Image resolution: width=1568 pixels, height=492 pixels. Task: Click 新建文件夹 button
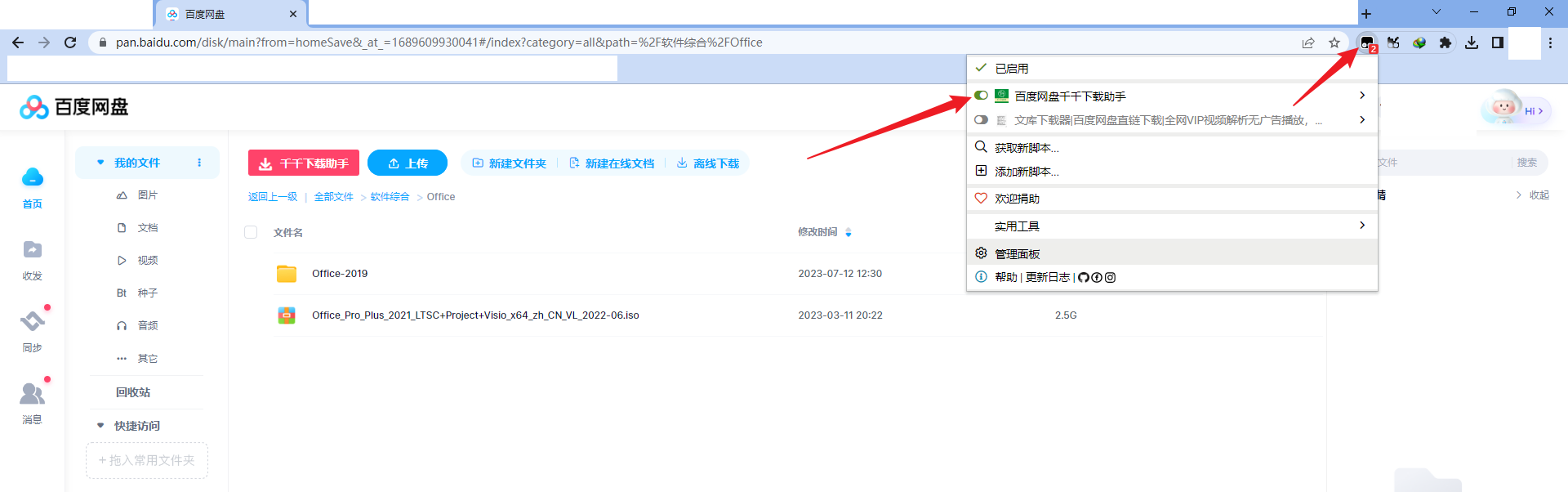tap(510, 163)
